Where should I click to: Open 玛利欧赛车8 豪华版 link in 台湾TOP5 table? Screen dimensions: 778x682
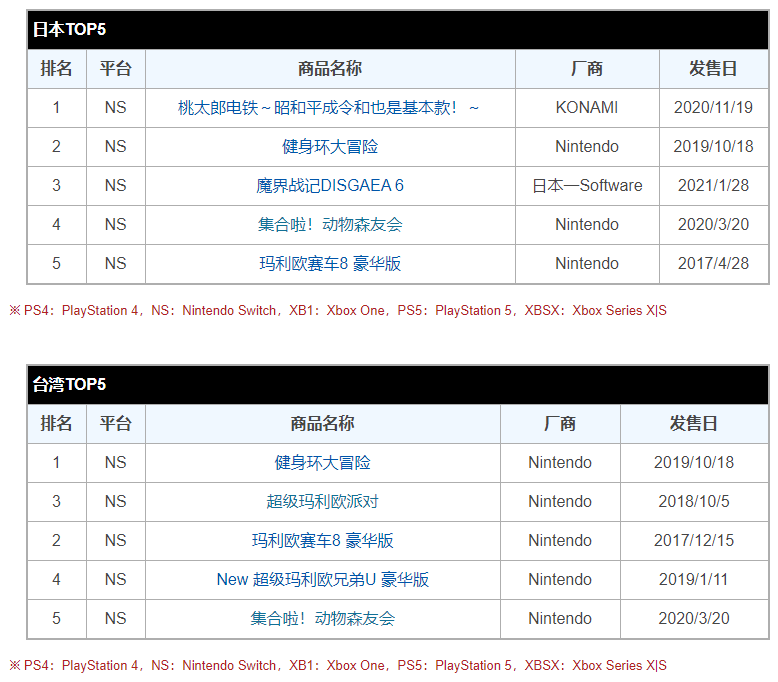point(323,541)
